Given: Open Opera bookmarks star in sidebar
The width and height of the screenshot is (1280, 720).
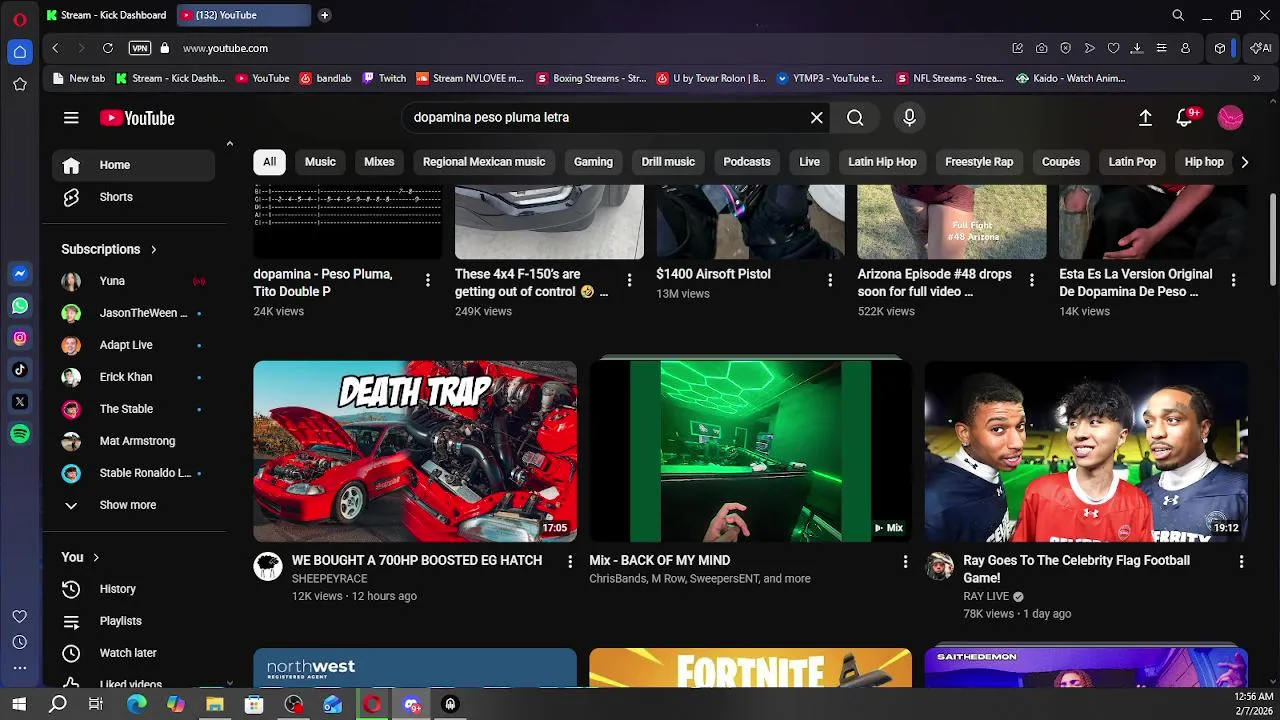Looking at the screenshot, I should click(x=20, y=84).
